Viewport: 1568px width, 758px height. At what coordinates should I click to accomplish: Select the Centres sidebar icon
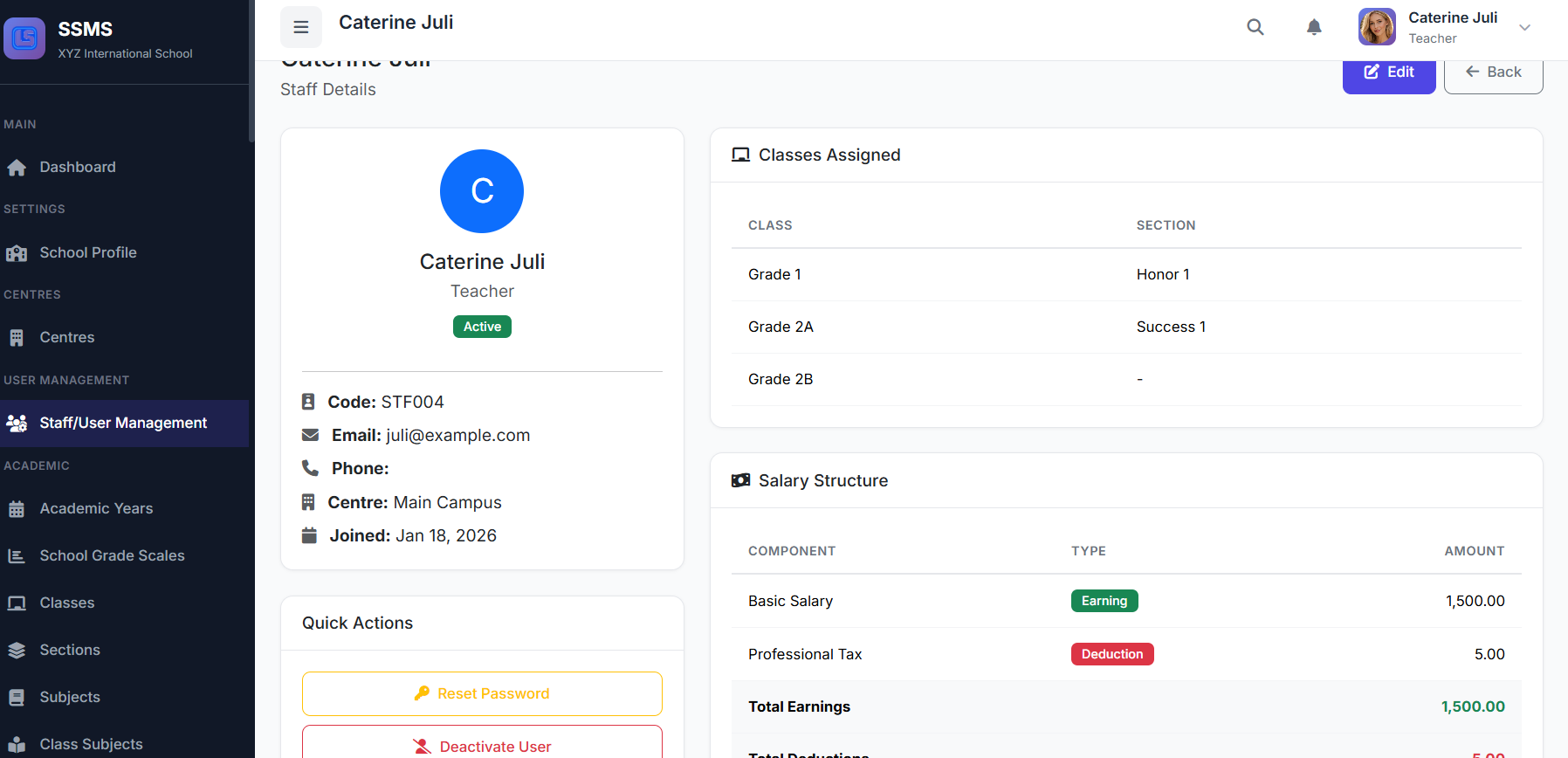pos(17,338)
